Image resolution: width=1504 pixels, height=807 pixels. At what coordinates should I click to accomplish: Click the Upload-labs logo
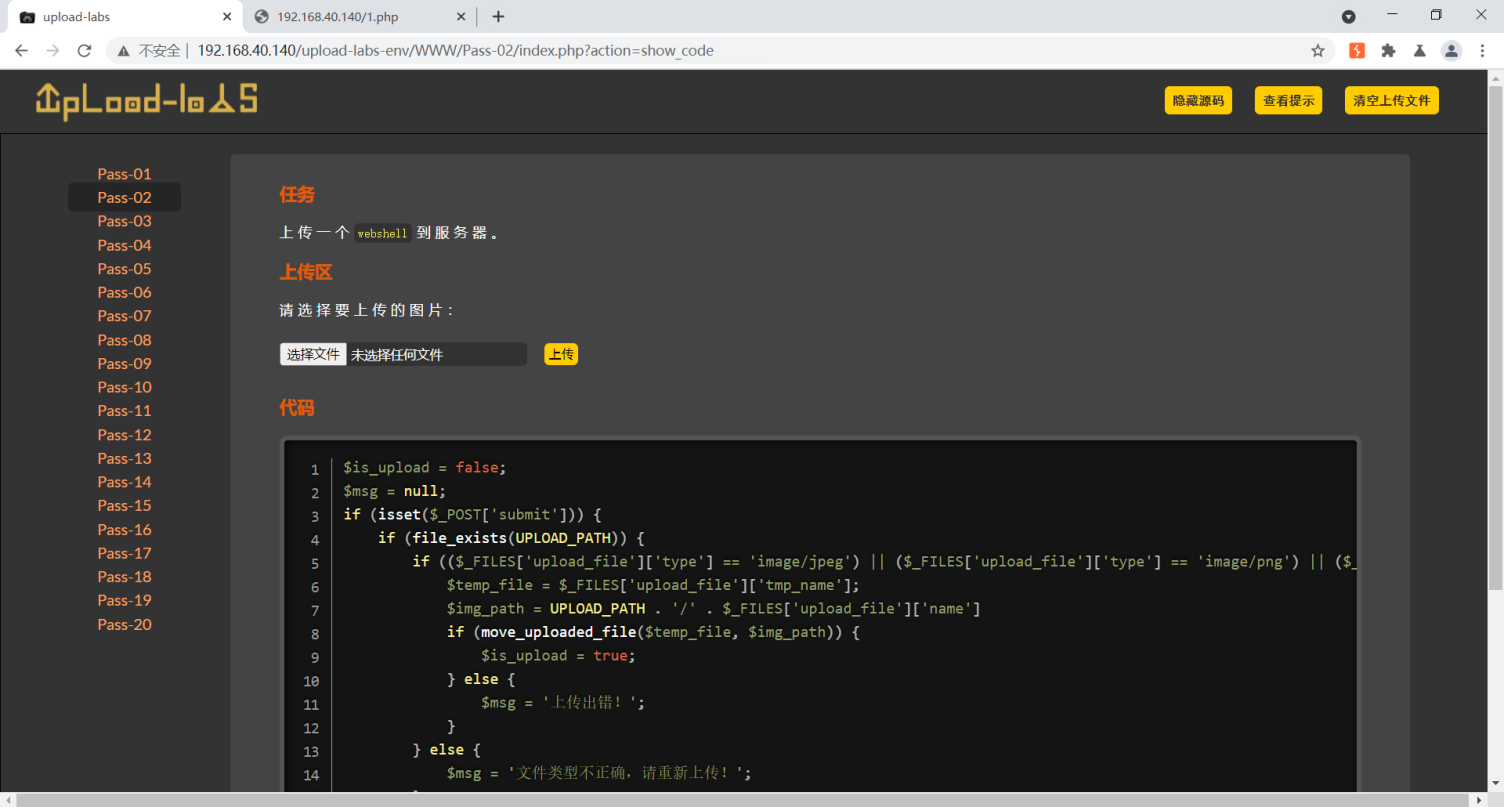pyautogui.click(x=146, y=101)
